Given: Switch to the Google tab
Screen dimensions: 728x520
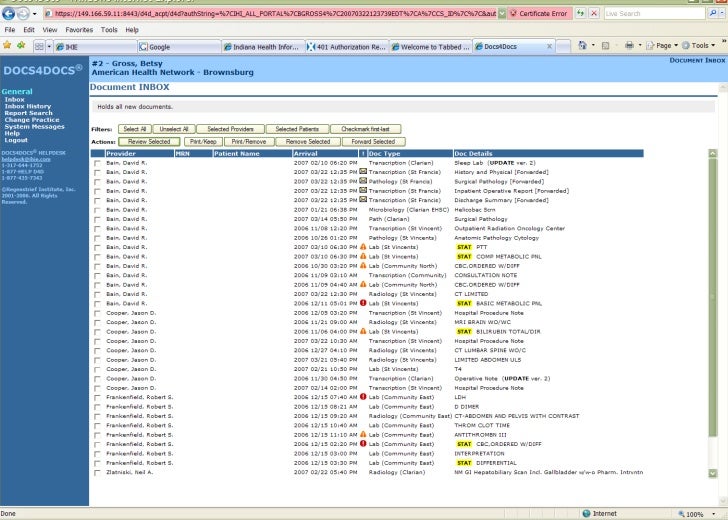Looking at the screenshot, I should (x=179, y=47).
